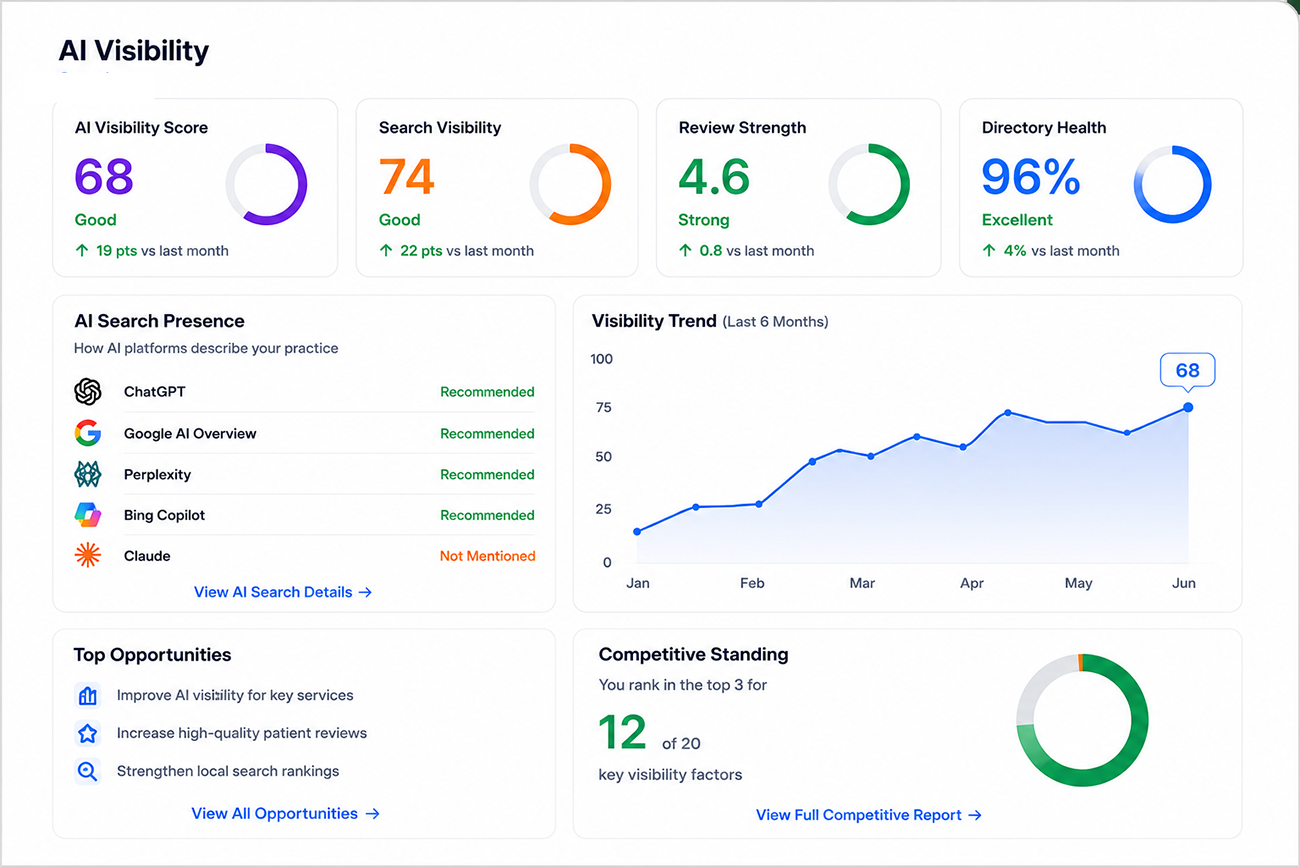Click the Claude row label

point(147,556)
